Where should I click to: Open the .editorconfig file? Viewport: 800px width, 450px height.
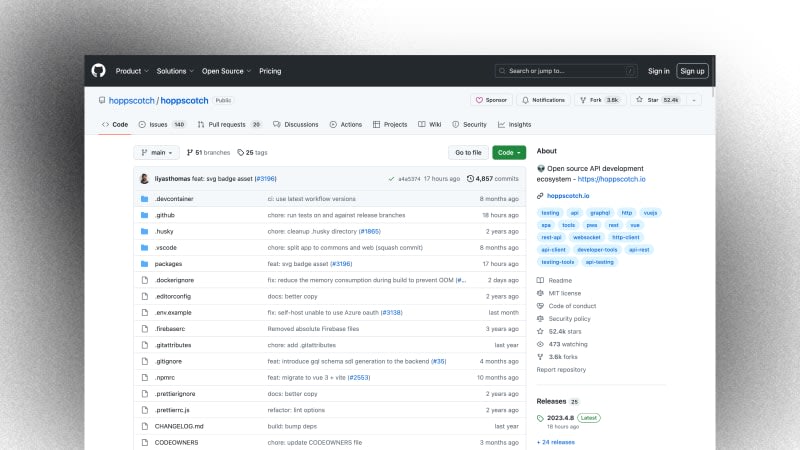coord(173,296)
